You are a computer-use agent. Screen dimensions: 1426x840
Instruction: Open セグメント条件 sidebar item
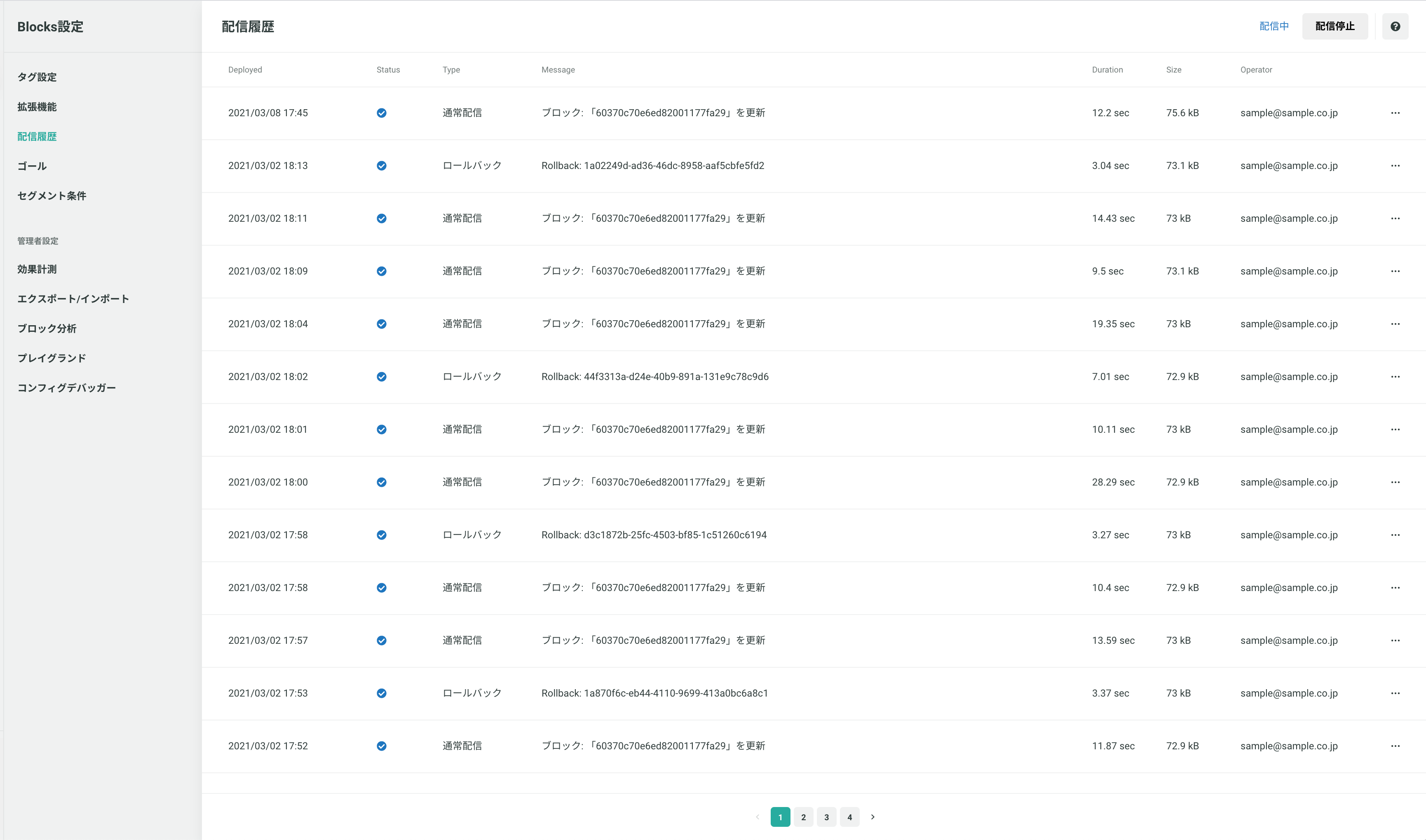pos(52,196)
